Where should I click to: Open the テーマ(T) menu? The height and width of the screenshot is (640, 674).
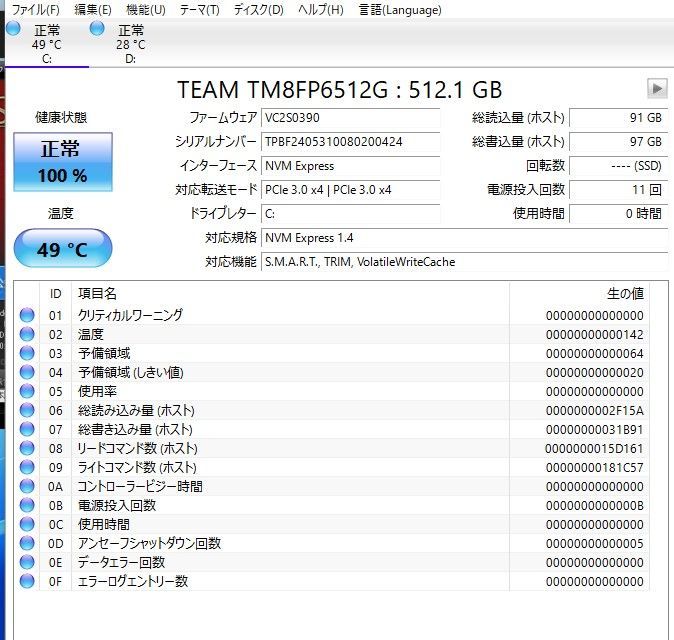pyautogui.click(x=199, y=9)
